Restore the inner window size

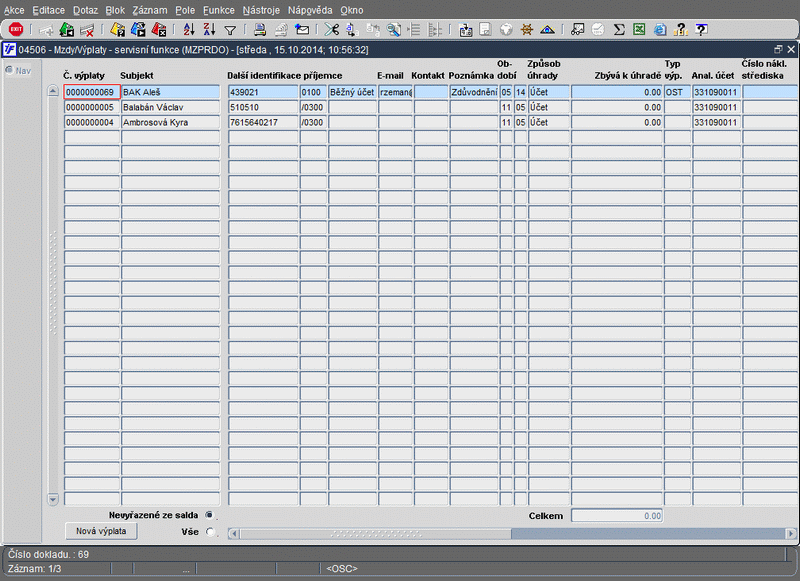click(x=778, y=49)
